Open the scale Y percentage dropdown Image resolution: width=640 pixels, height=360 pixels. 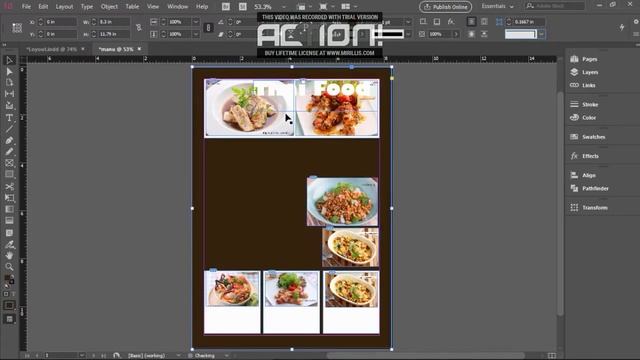[x=196, y=34]
